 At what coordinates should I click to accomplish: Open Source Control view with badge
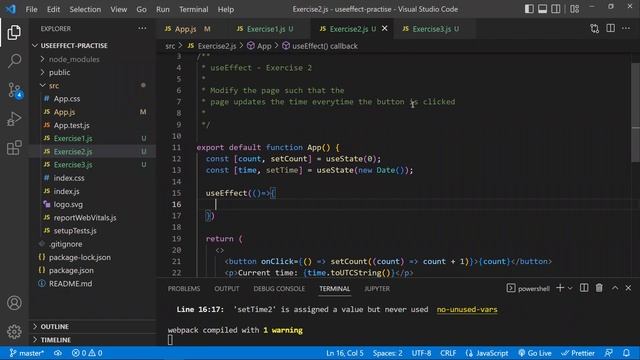(x=15, y=90)
